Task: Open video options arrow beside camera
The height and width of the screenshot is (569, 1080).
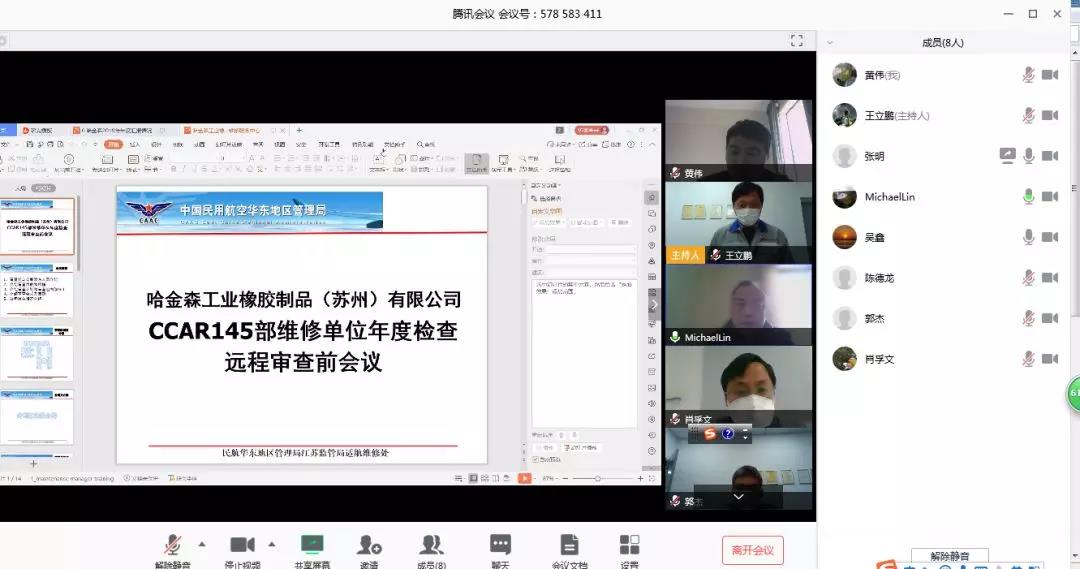Action: click(272, 544)
